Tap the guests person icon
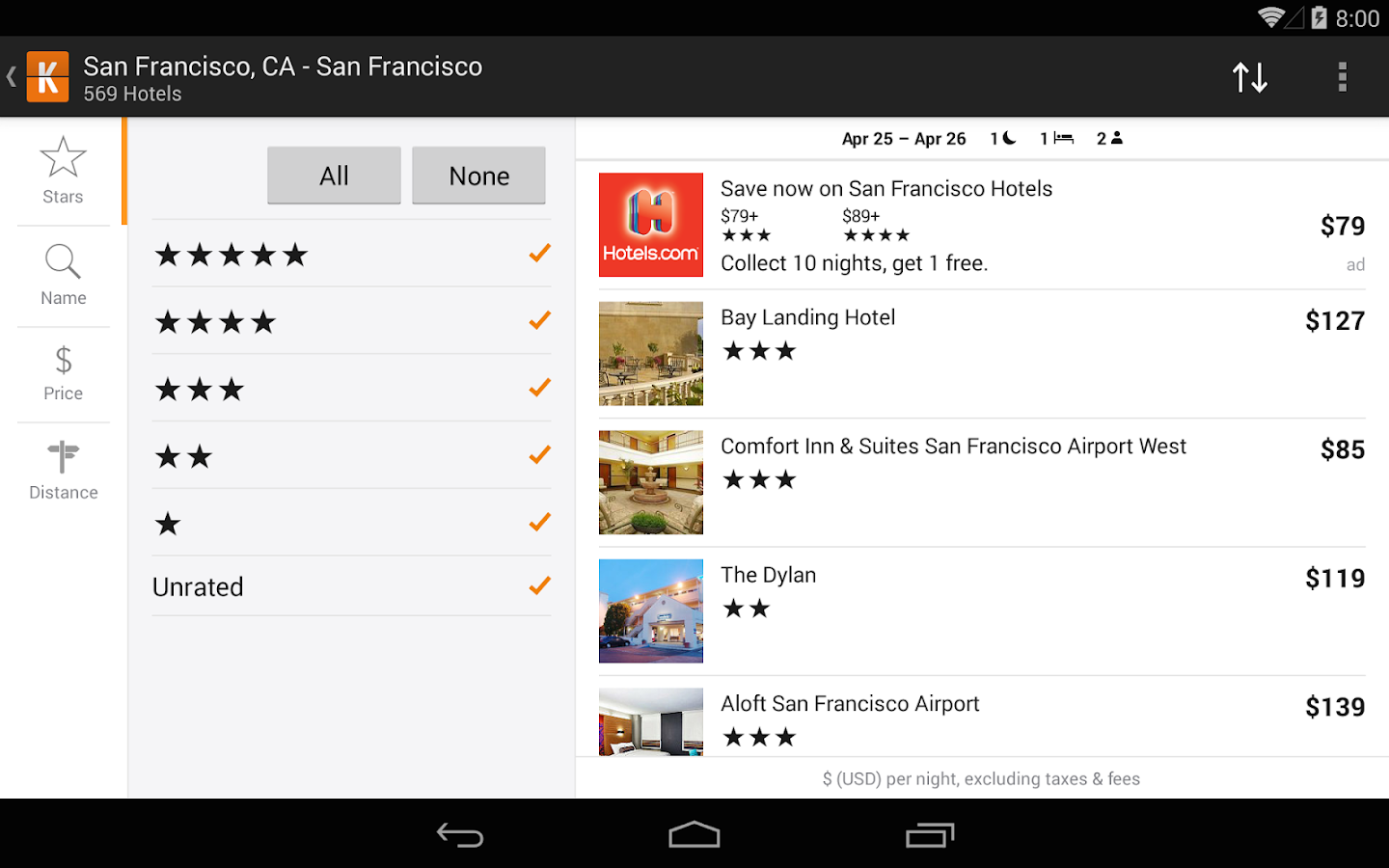 (x=1116, y=139)
